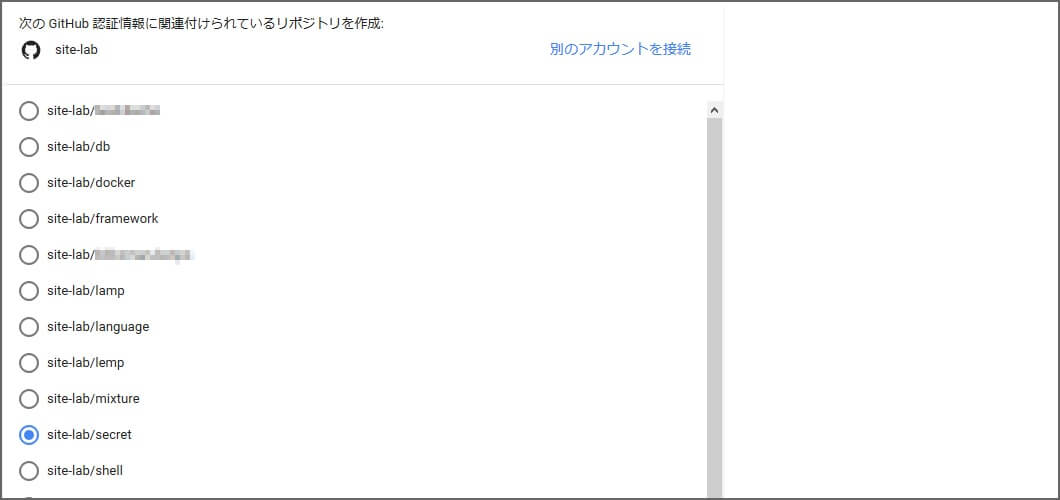Pick the site-lab/language radio option
The image size is (1060, 500).
(x=29, y=327)
